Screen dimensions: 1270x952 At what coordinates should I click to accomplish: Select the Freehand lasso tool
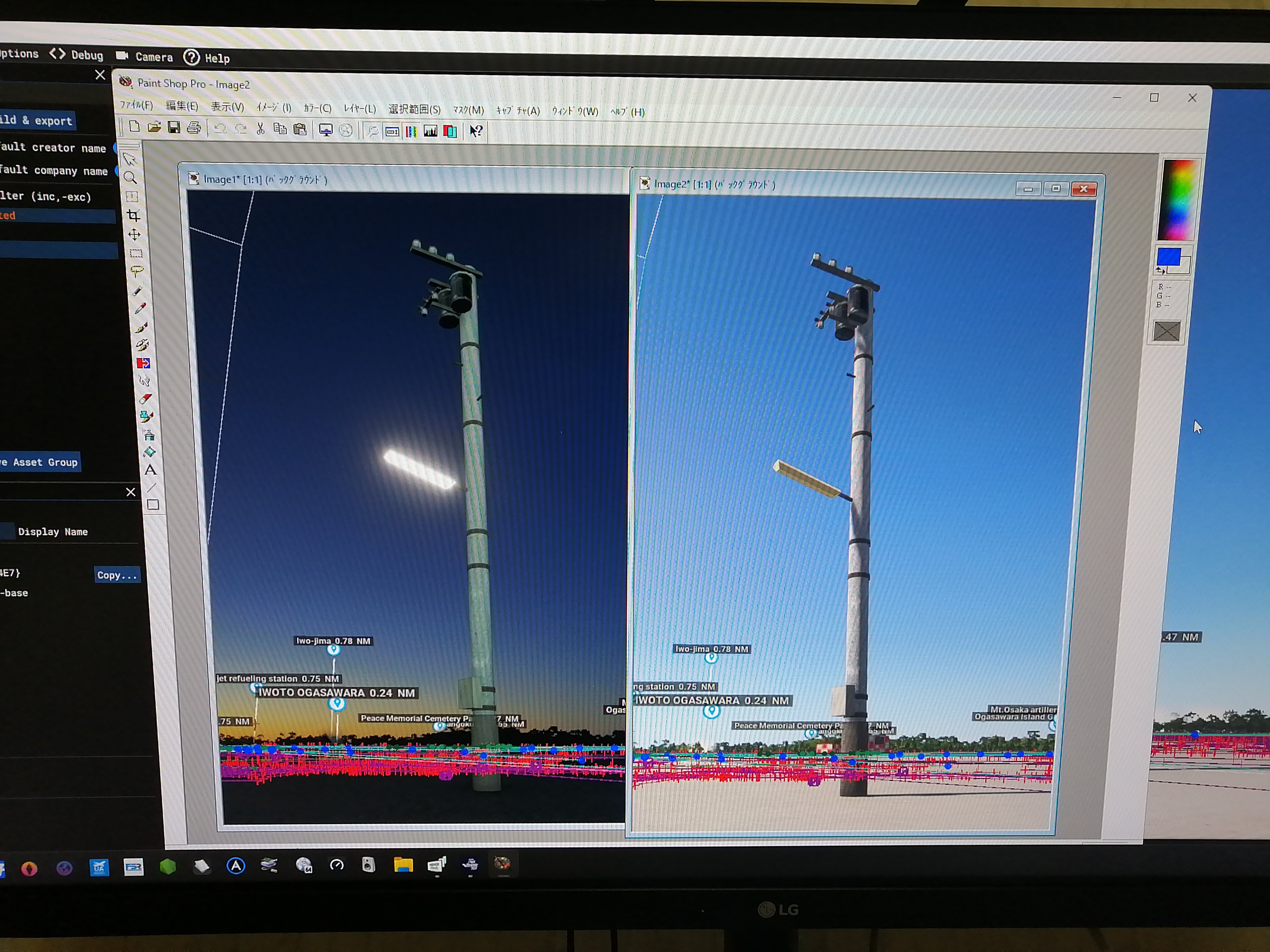coord(137,271)
